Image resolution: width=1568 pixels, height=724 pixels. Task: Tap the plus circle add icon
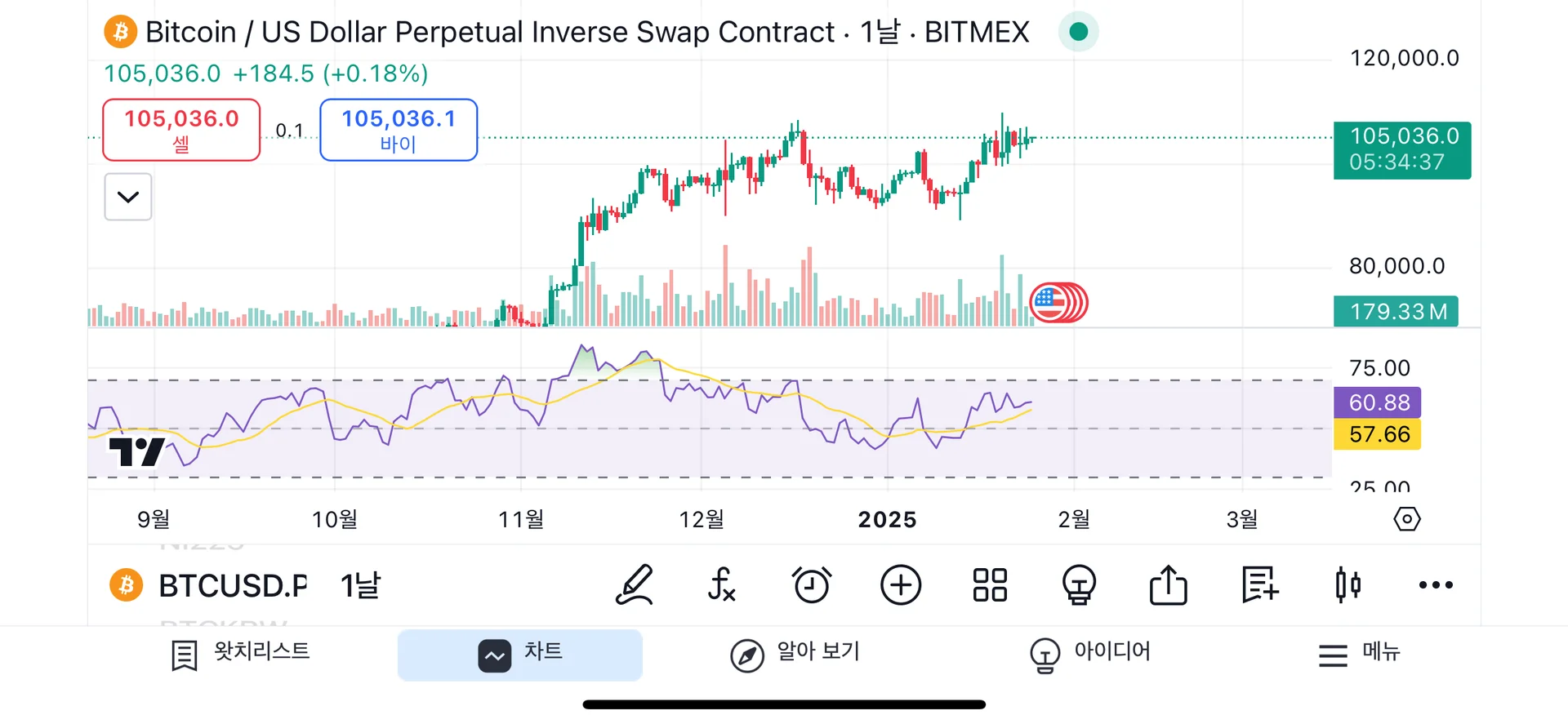tap(901, 585)
